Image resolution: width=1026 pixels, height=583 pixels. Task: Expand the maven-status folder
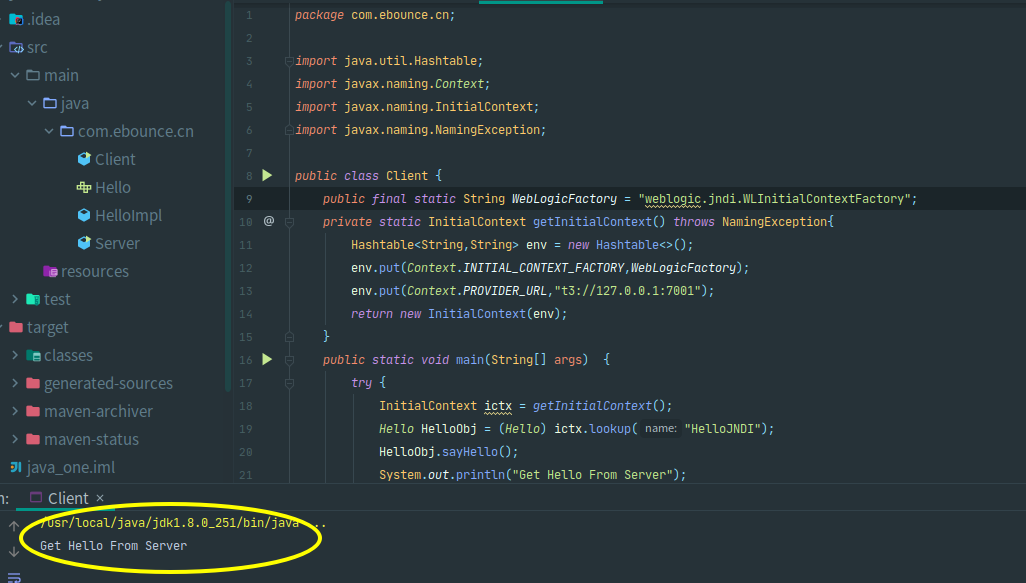click(15, 439)
